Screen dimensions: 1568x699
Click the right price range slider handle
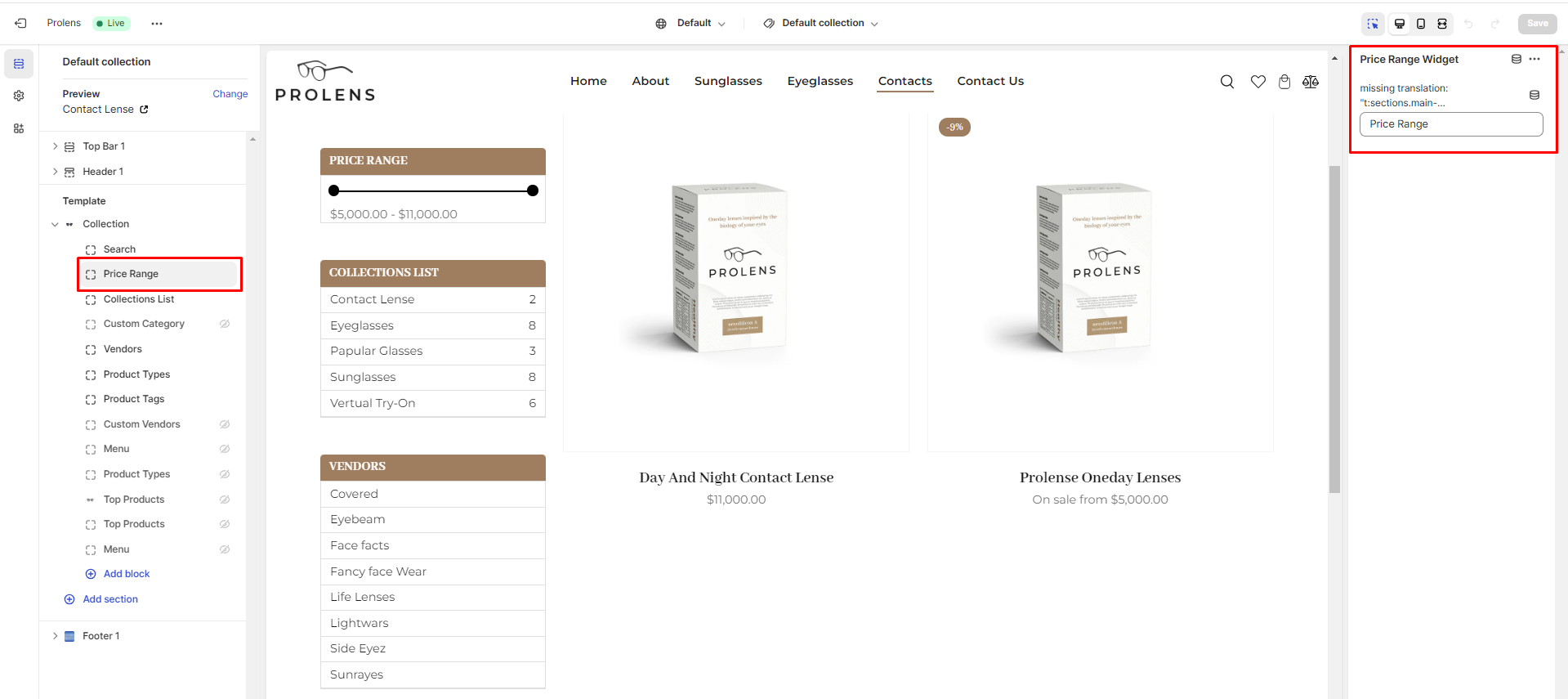(533, 190)
